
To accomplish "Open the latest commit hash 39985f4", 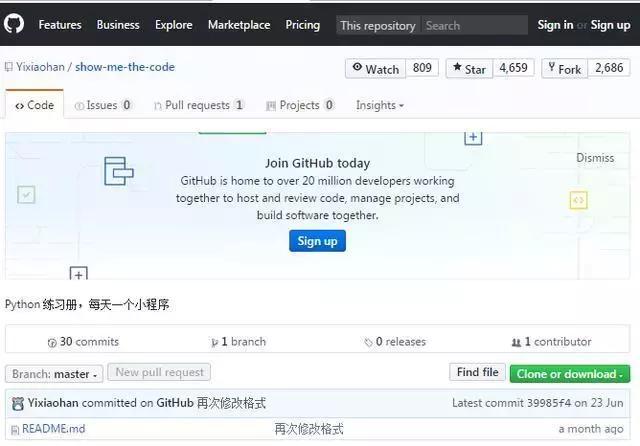I will (x=549, y=403).
